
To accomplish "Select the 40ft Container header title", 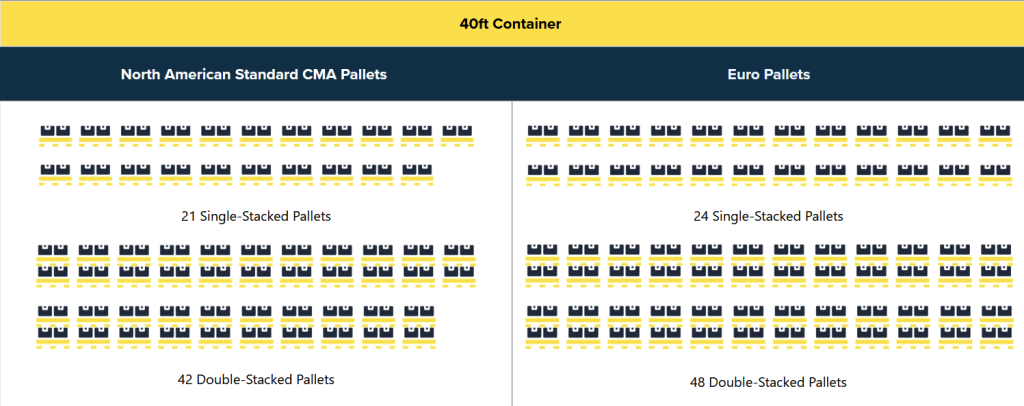I will [511, 24].
